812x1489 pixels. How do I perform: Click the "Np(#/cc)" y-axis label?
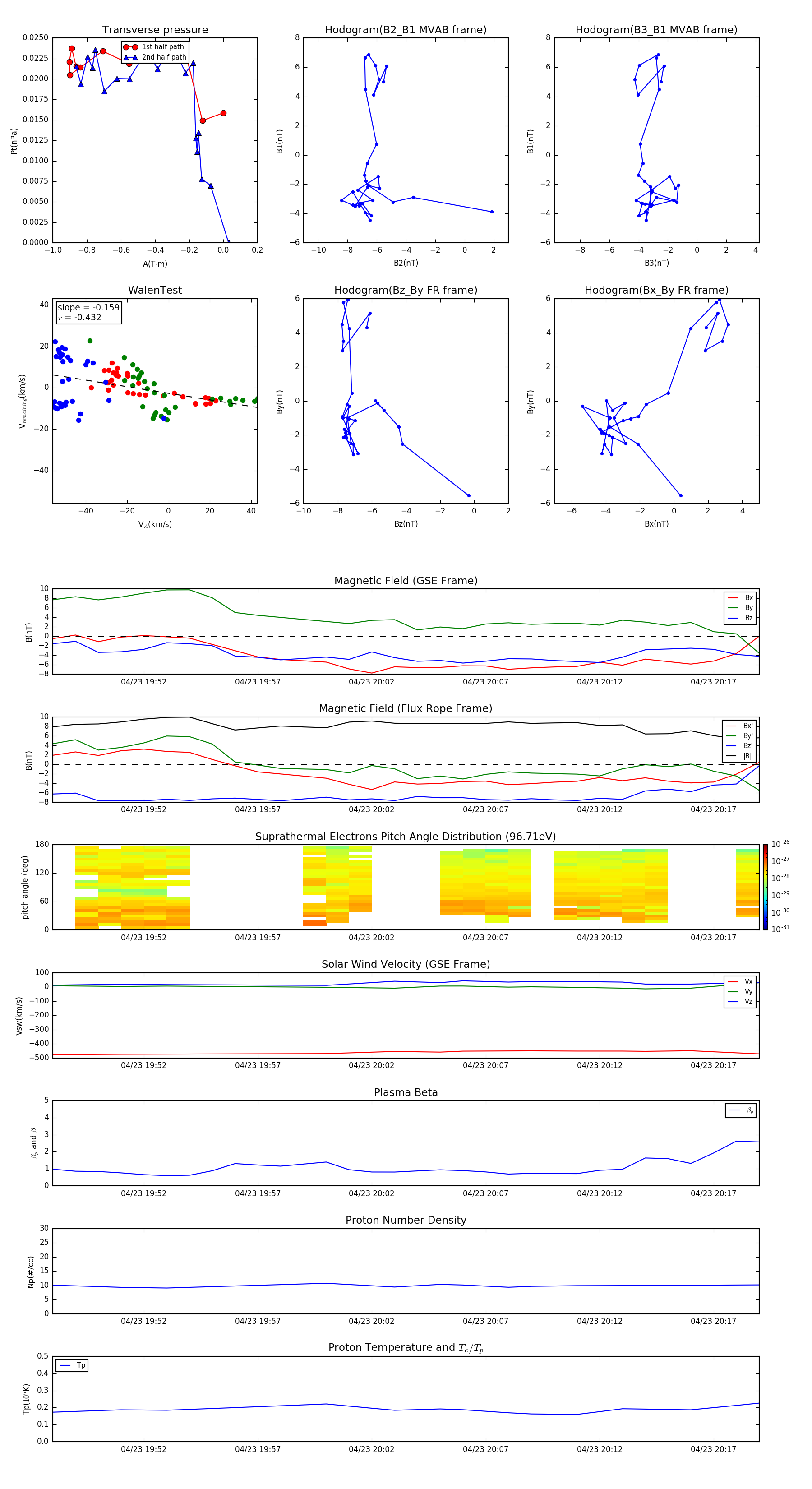click(x=31, y=1272)
